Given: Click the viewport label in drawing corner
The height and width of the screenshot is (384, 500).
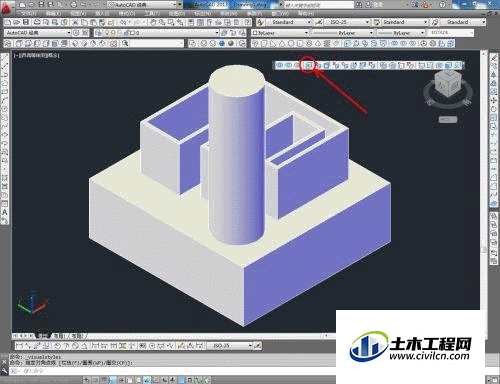Looking at the screenshot, I should 36,55.
